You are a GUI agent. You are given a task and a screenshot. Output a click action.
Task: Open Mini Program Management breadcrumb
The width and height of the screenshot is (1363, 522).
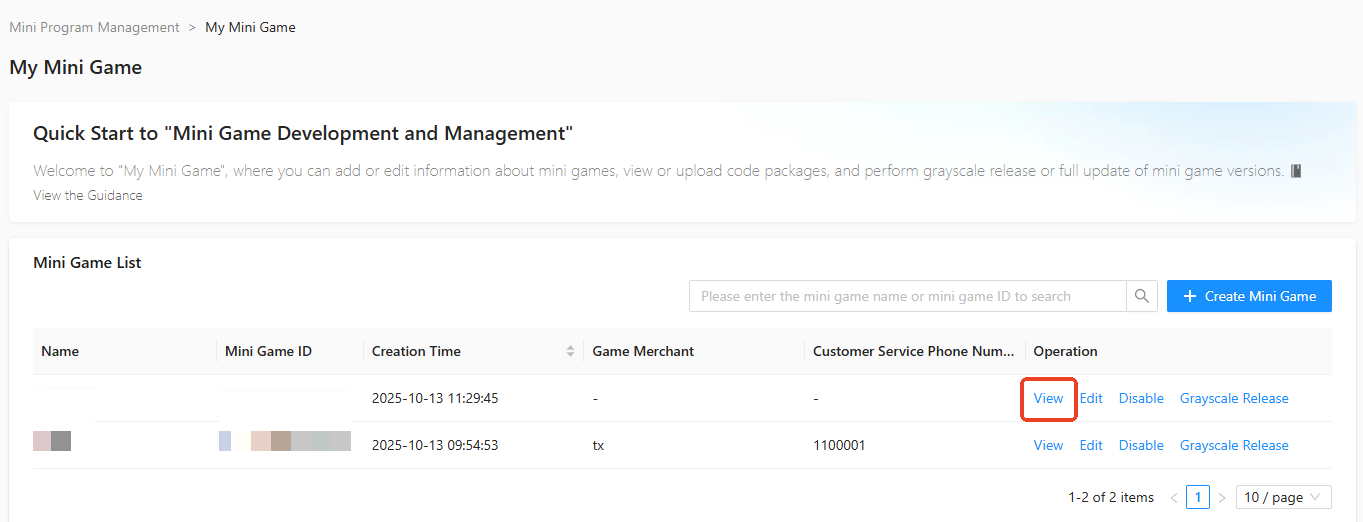click(94, 27)
